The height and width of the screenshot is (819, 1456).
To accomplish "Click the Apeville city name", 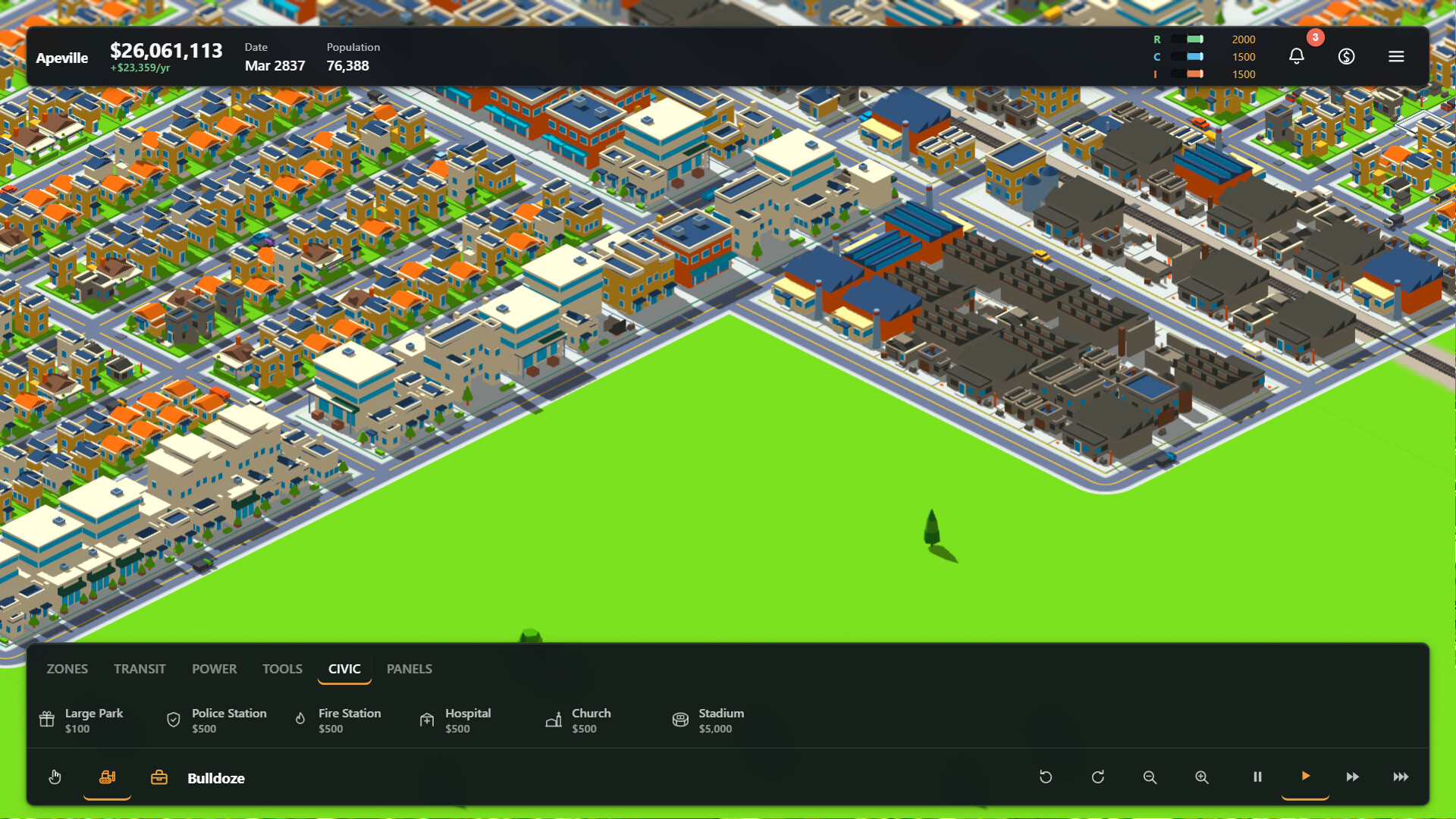I will coord(61,58).
